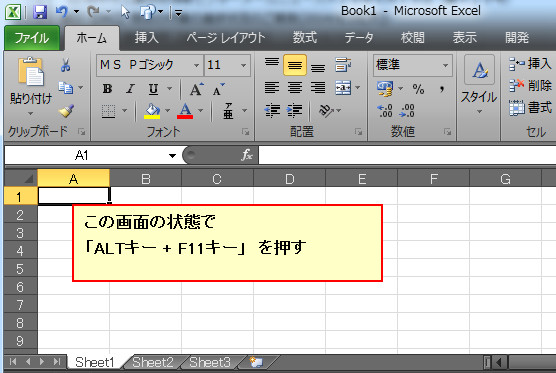Click the increase indent icon
This screenshot has height=373, width=556.
[x=294, y=111]
